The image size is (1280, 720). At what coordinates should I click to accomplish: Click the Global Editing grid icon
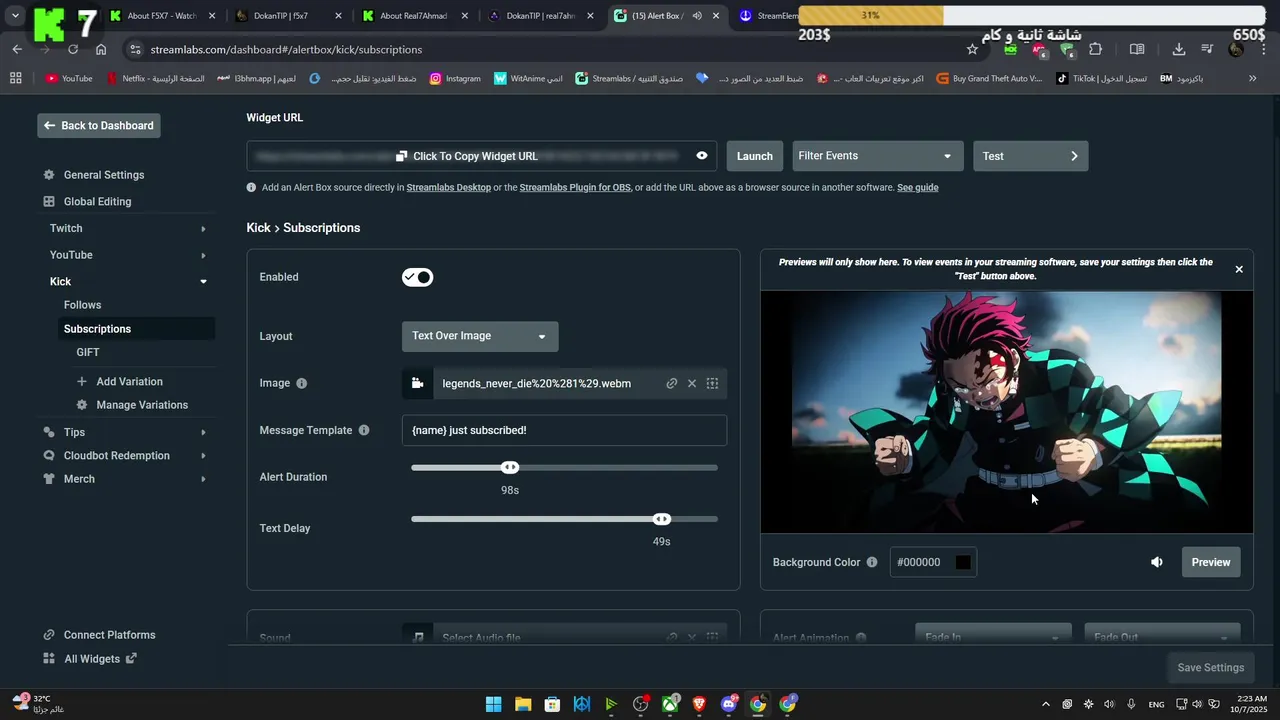point(49,201)
